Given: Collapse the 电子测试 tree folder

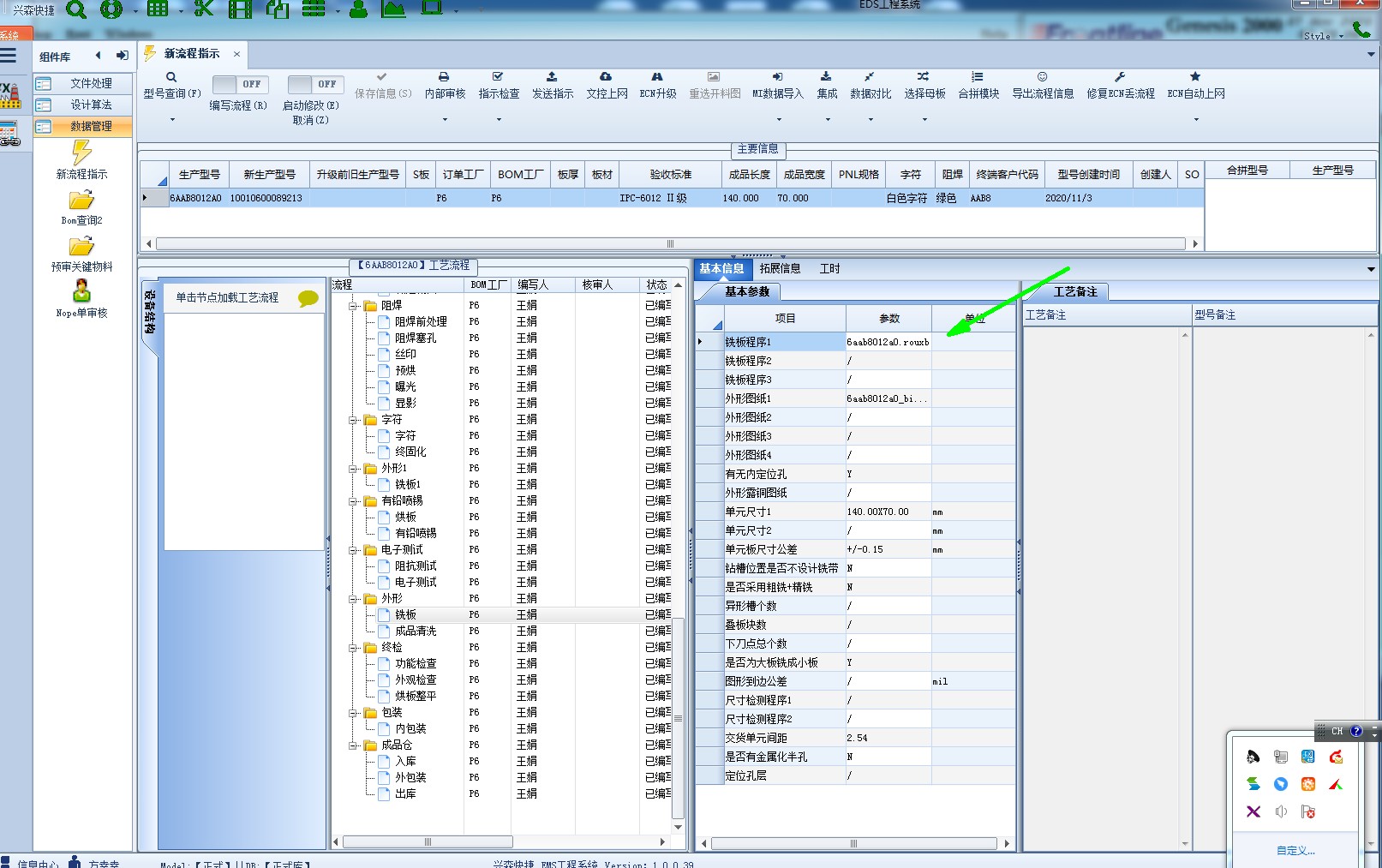Looking at the screenshot, I should click(x=353, y=550).
